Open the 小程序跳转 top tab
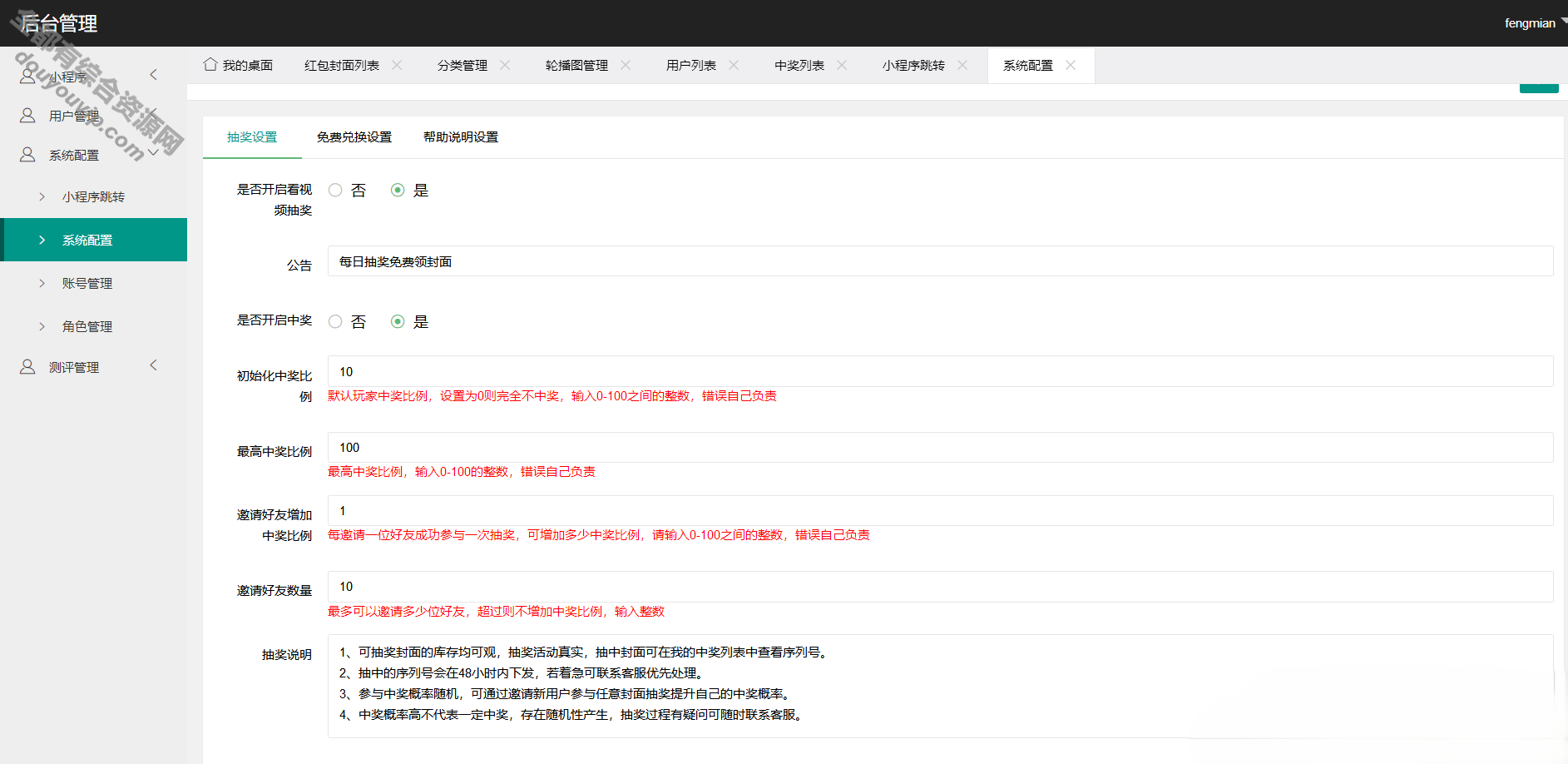This screenshot has width=1568, height=764. coord(913,65)
